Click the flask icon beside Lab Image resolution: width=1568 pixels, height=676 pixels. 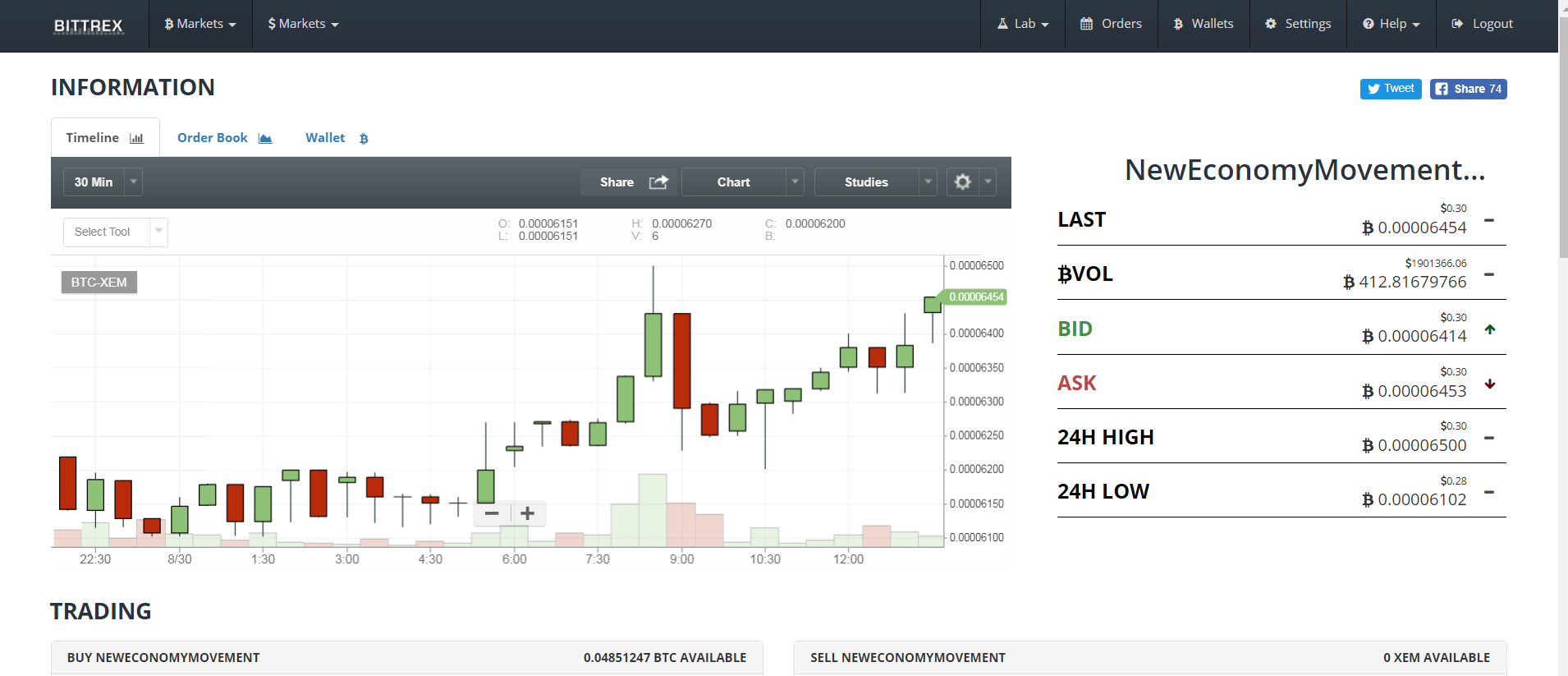1002,24
